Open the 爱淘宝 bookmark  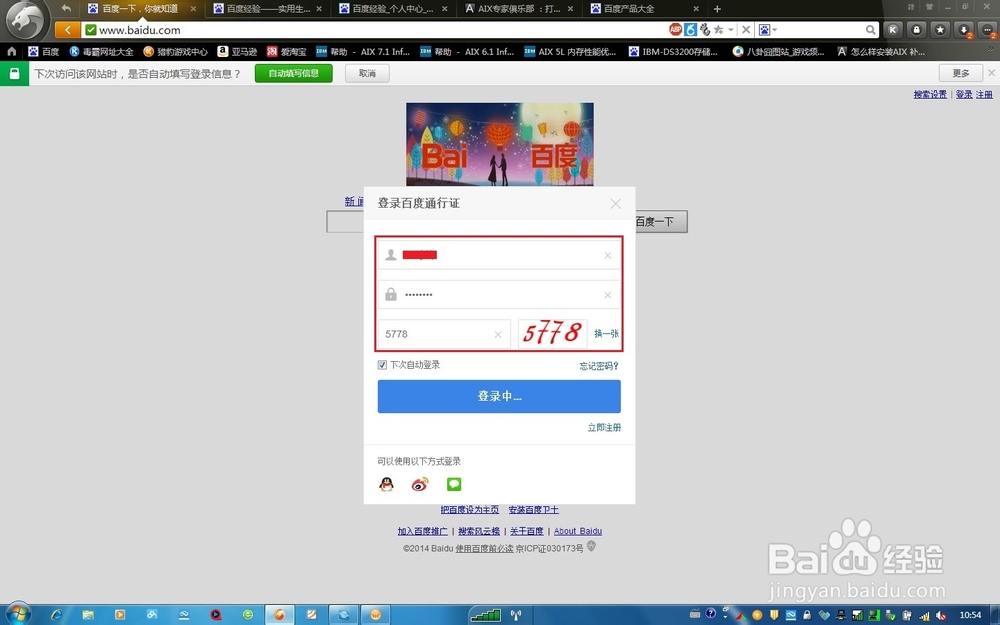(x=286, y=52)
